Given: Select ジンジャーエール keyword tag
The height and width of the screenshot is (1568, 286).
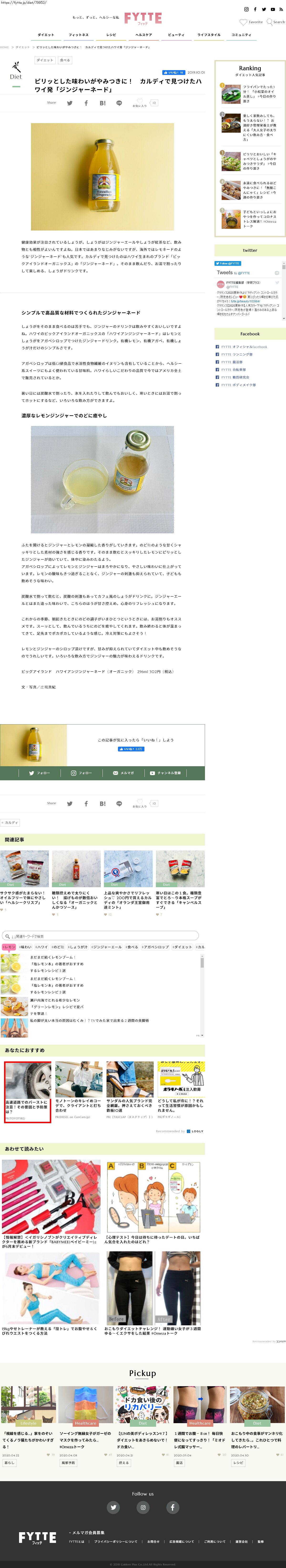Looking at the screenshot, I should pyautogui.click(x=107, y=947).
